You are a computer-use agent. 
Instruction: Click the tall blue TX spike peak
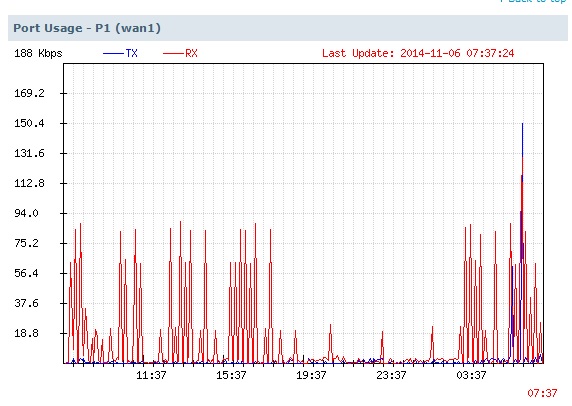[522, 124]
